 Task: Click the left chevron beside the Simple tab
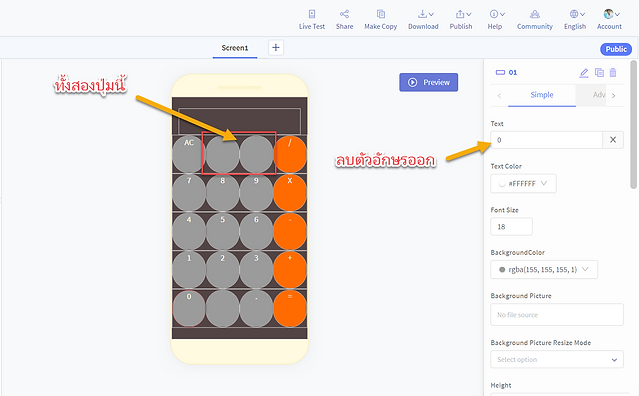499,96
